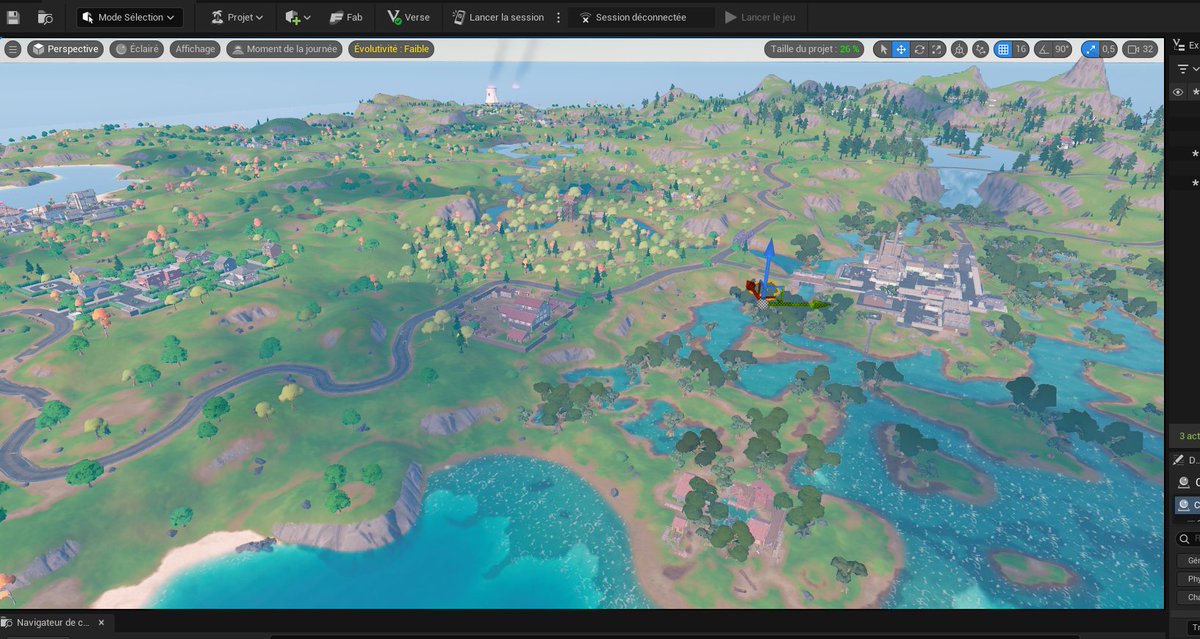
Task: Open scale snap value 0,5
Action: point(1108,49)
